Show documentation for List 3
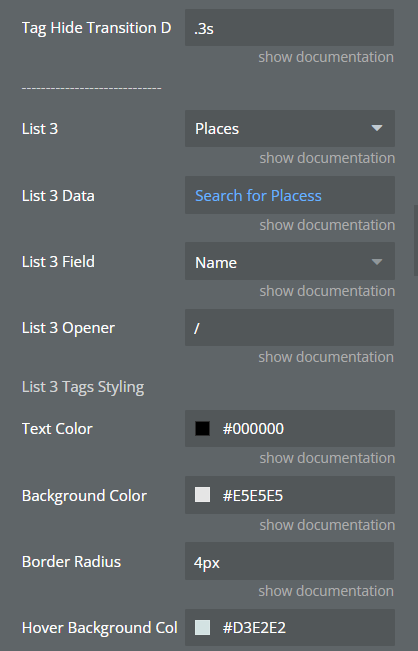 [327, 158]
